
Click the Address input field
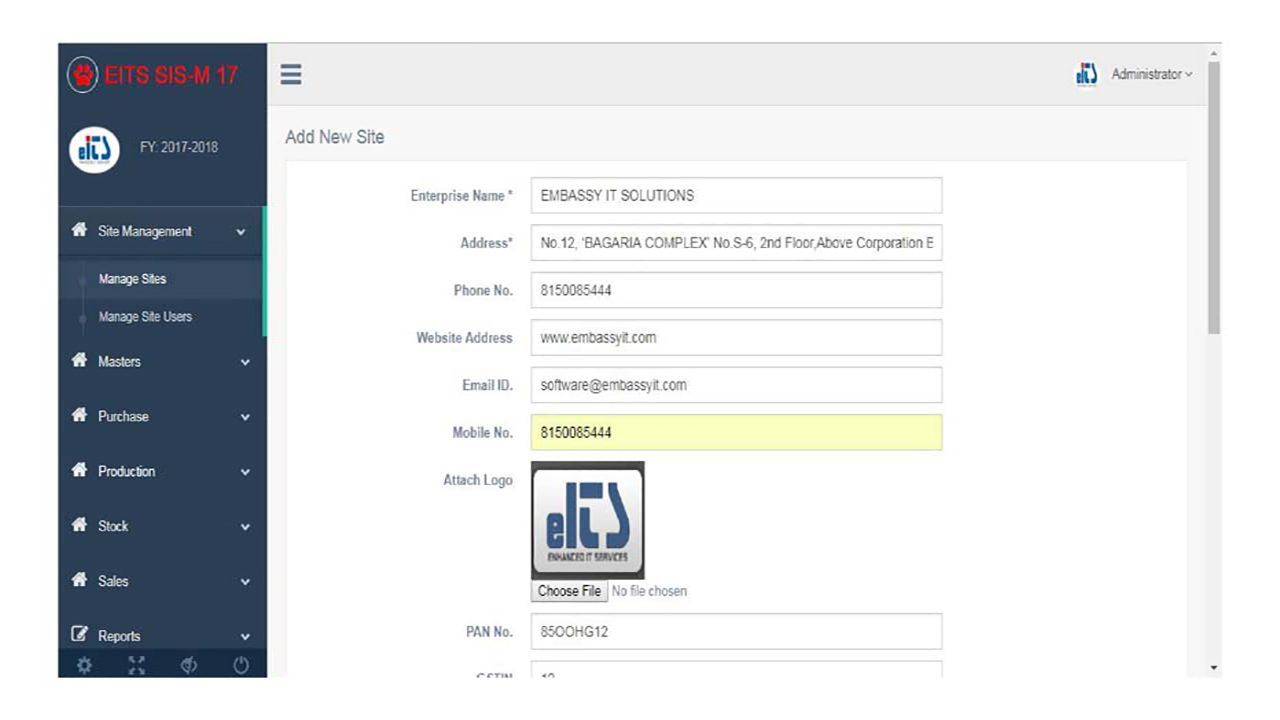736,243
